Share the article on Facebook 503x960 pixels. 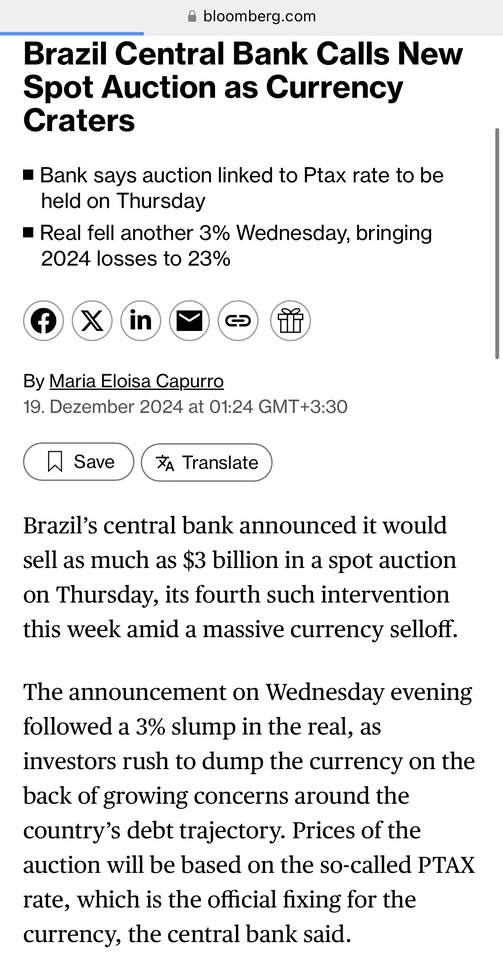[43, 320]
